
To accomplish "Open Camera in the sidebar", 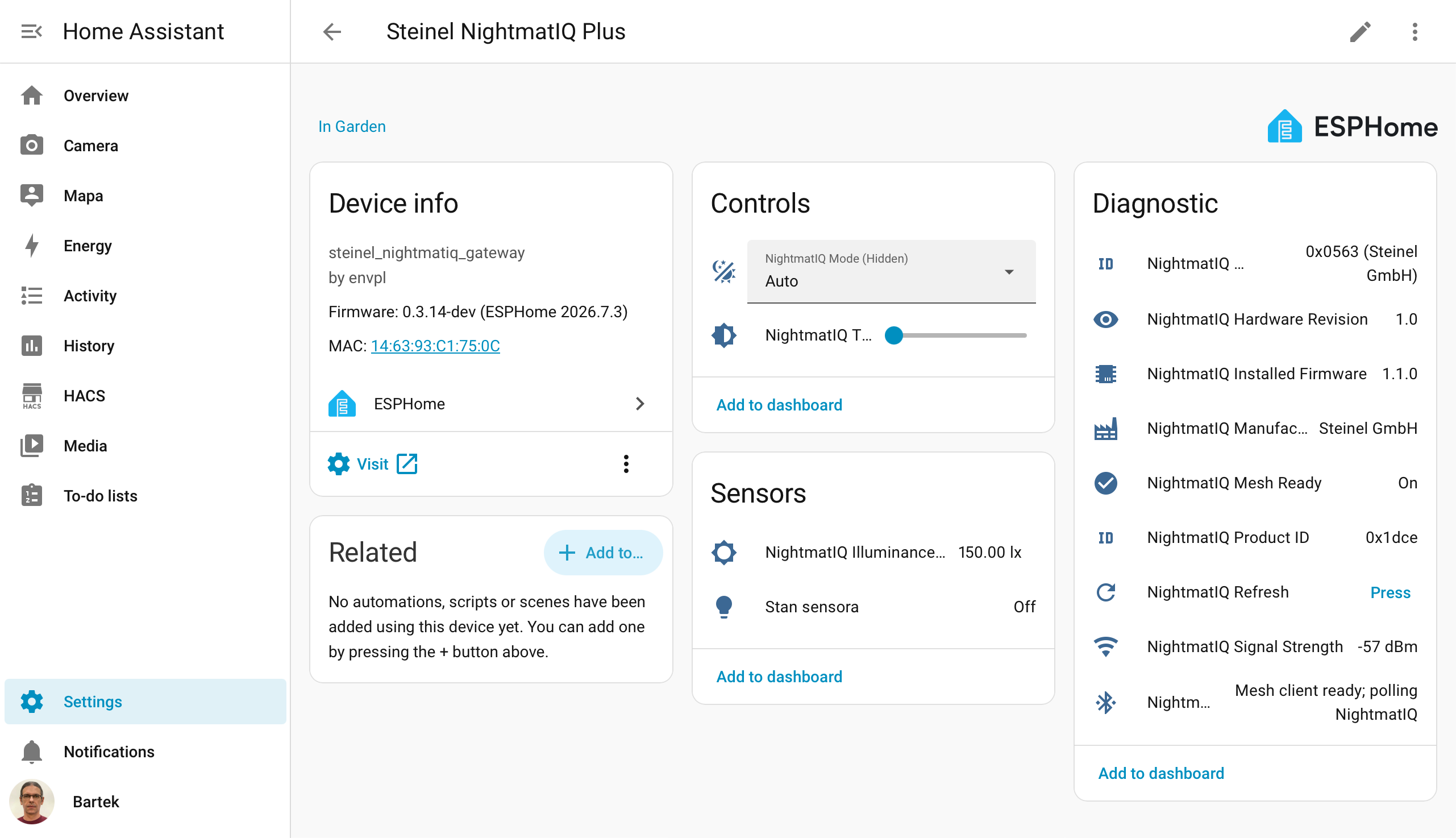I will (x=145, y=146).
